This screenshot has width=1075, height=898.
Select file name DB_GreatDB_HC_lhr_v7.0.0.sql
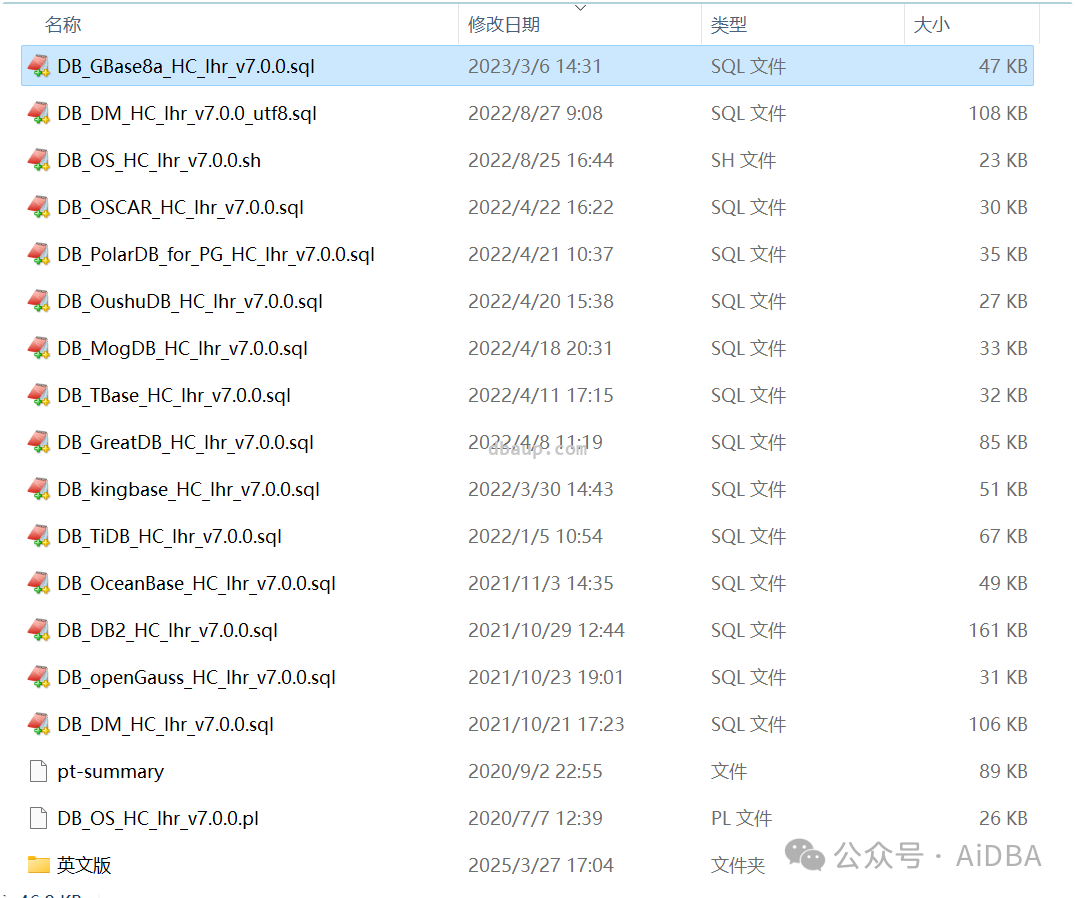[186, 442]
